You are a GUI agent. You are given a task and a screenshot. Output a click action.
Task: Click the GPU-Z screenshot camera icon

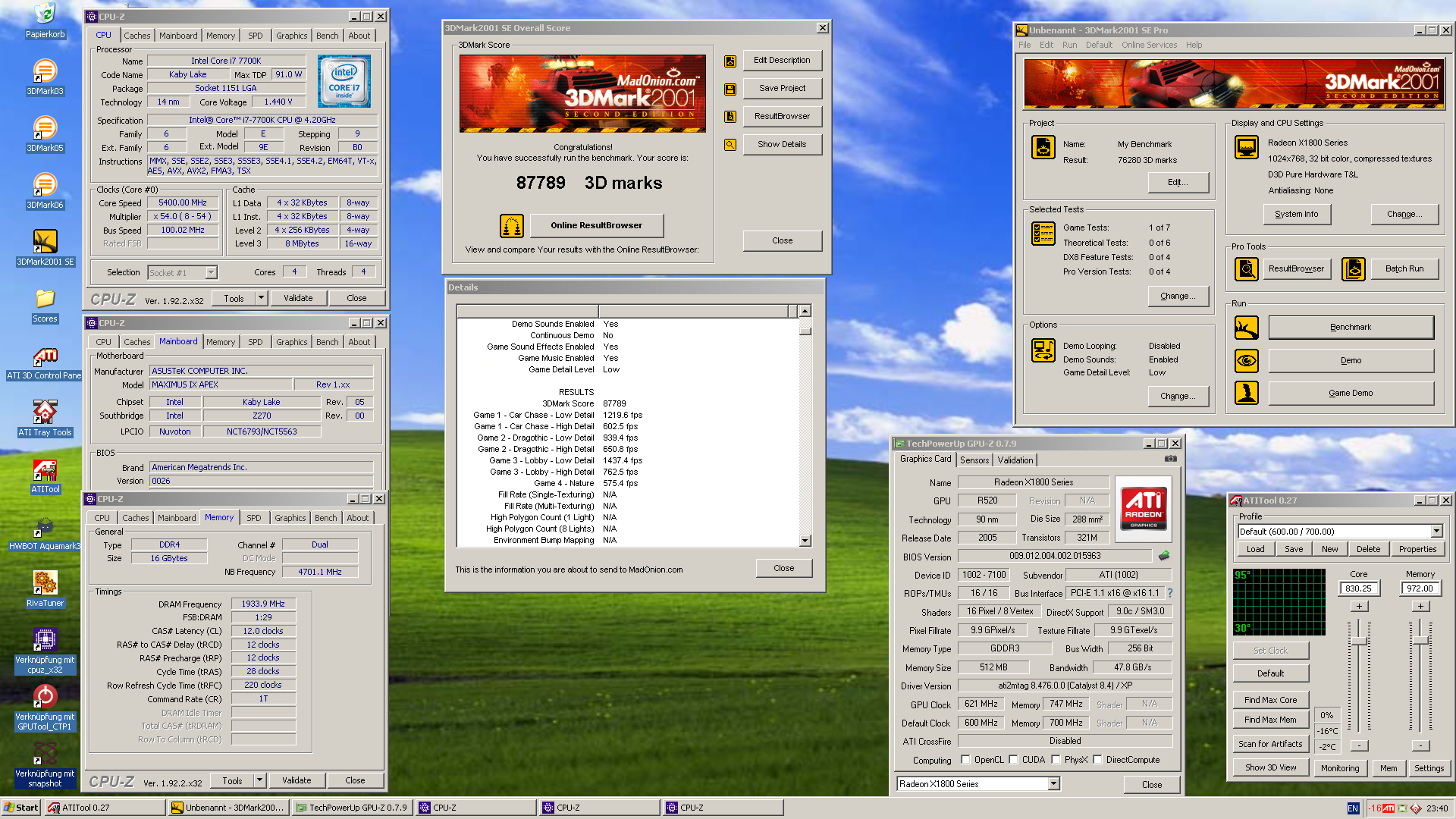coord(1171,459)
